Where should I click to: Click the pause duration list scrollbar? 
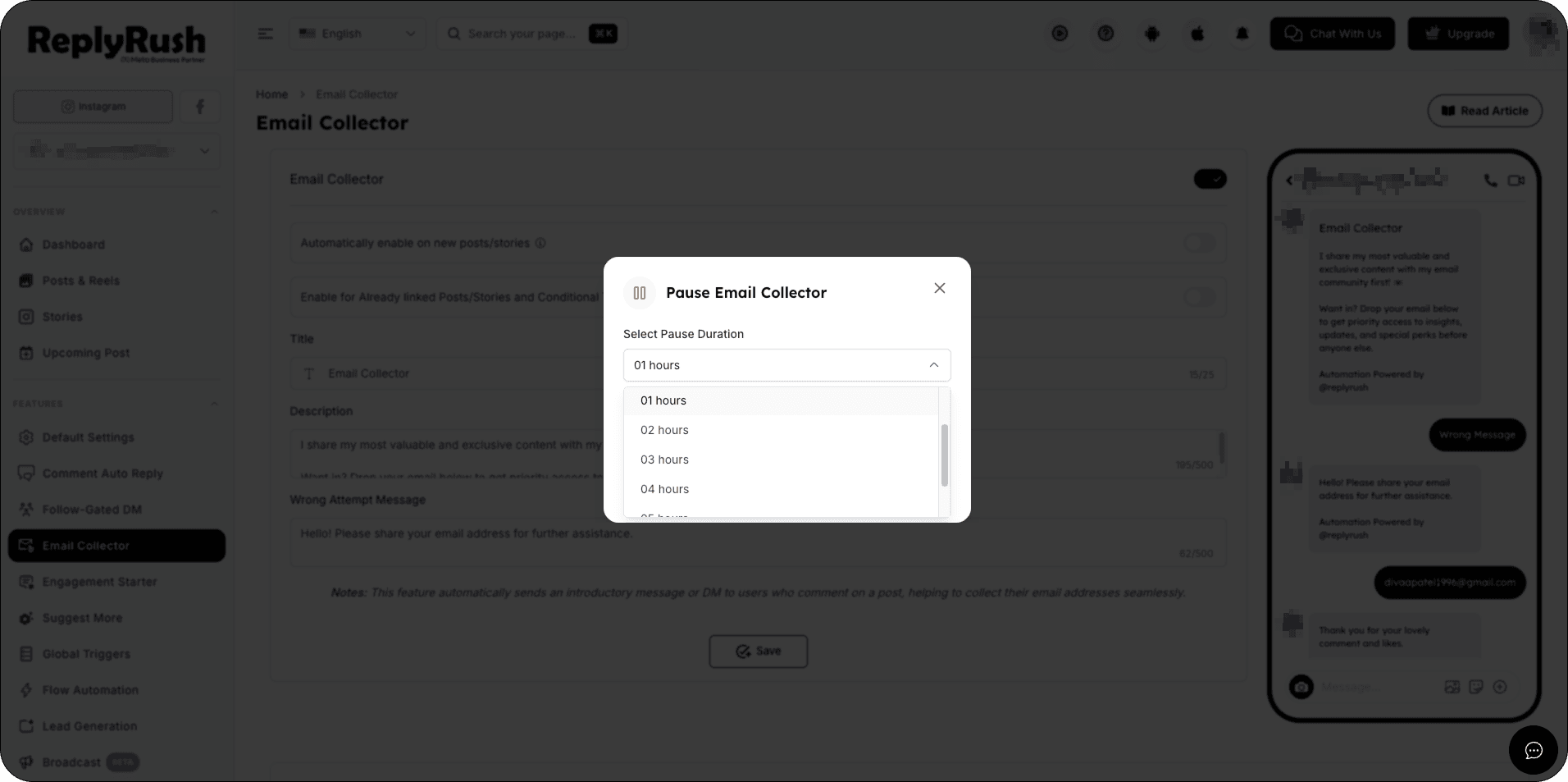[944, 455]
